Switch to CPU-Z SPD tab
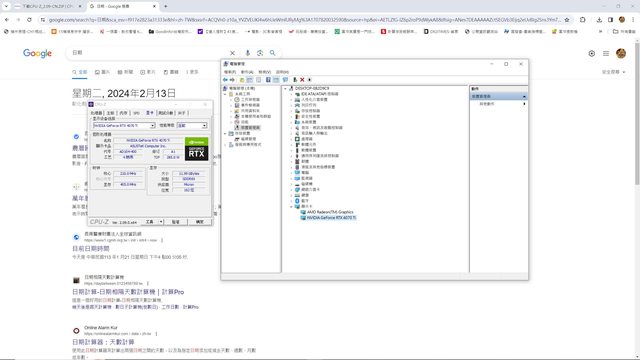Screen dimensions: 640x360 pyautogui.click(x=136, y=113)
